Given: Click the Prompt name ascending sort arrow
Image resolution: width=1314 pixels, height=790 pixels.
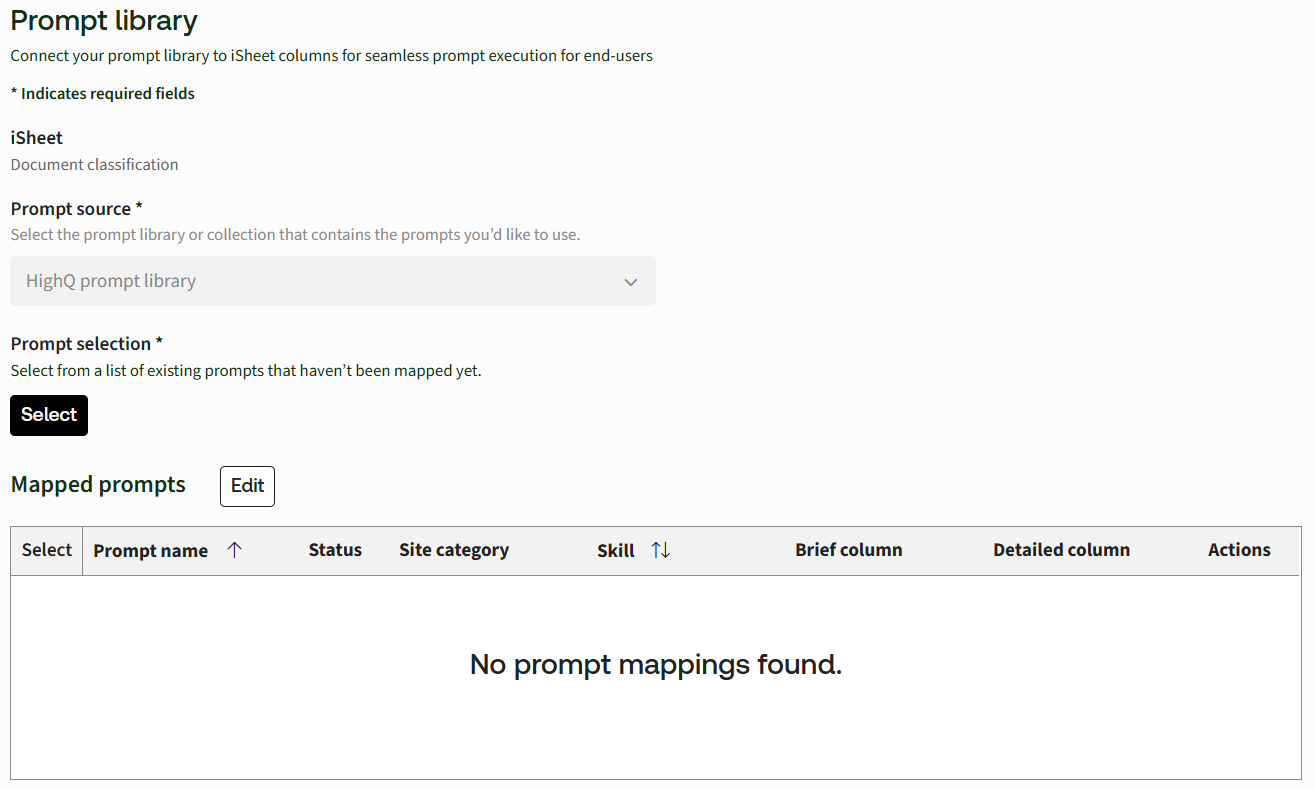Looking at the screenshot, I should click(x=234, y=550).
